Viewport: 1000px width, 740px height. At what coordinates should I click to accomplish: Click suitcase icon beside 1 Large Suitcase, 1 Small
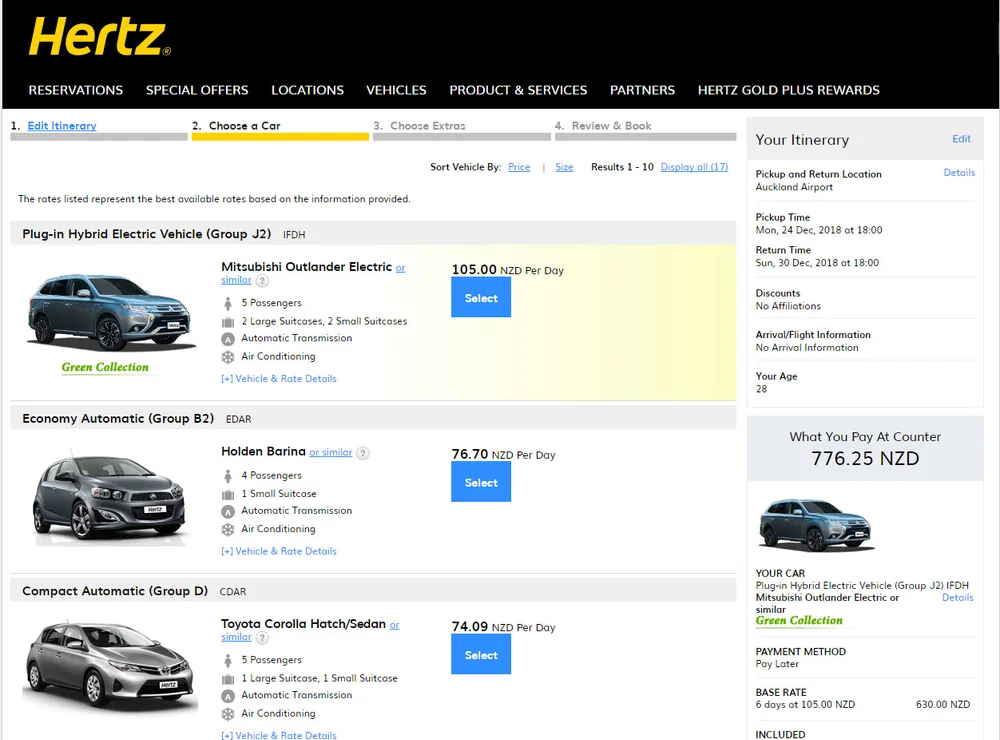click(228, 679)
